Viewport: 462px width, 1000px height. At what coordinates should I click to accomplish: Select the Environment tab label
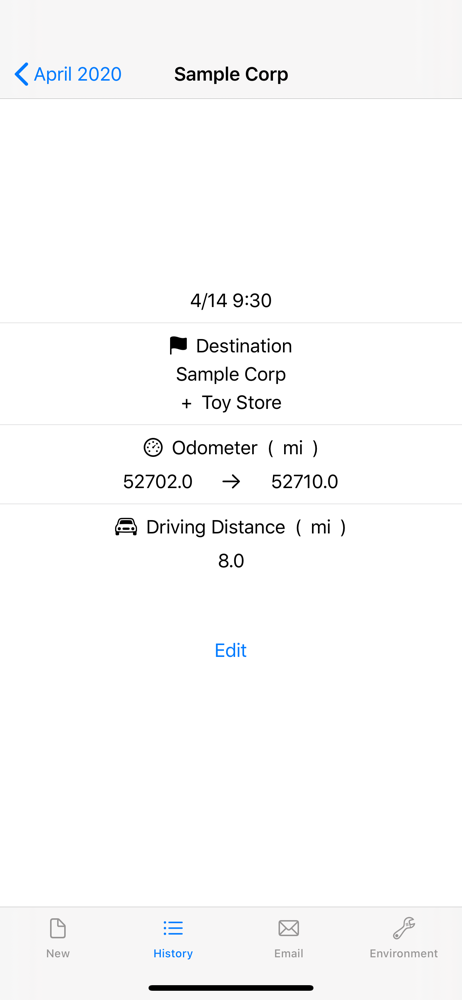click(x=404, y=953)
